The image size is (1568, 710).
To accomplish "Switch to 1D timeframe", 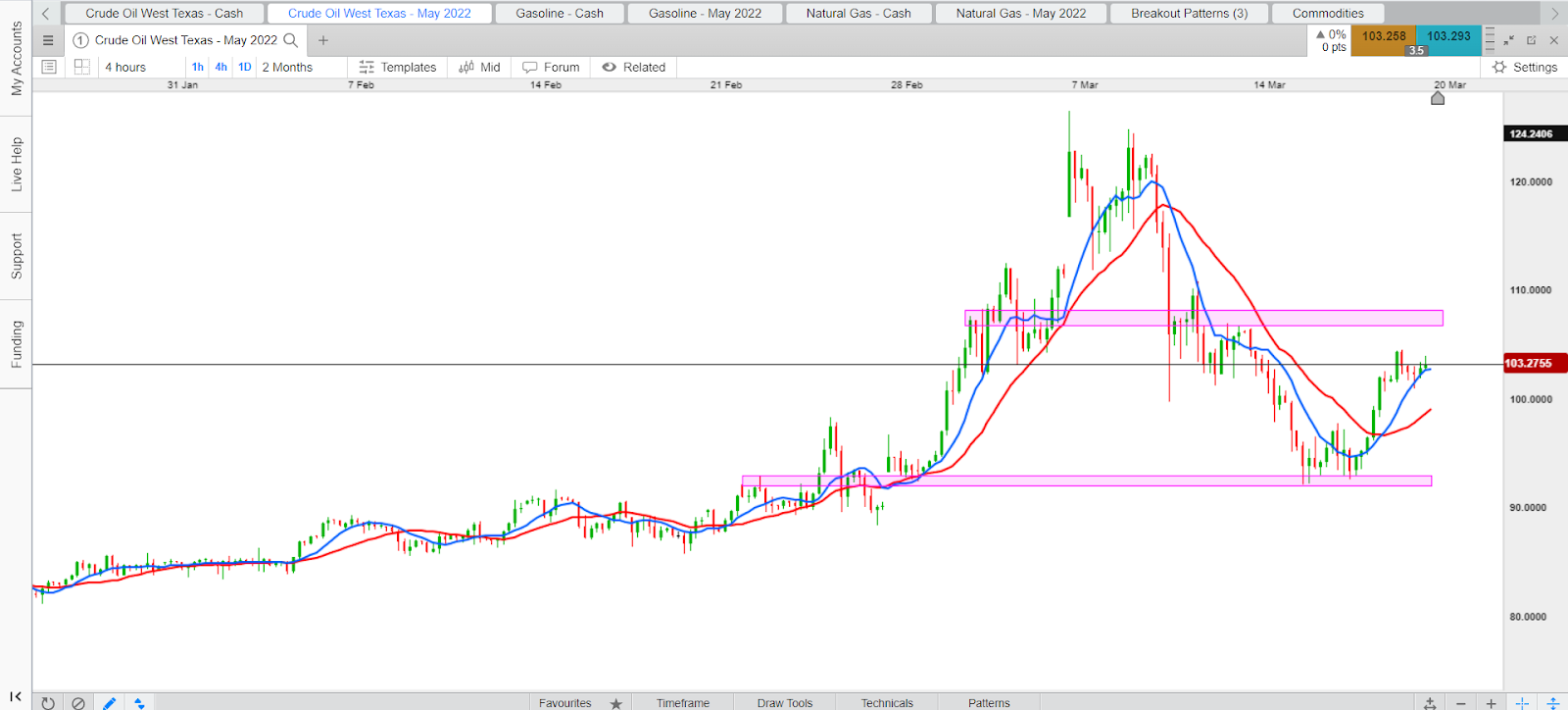I will 245,67.
